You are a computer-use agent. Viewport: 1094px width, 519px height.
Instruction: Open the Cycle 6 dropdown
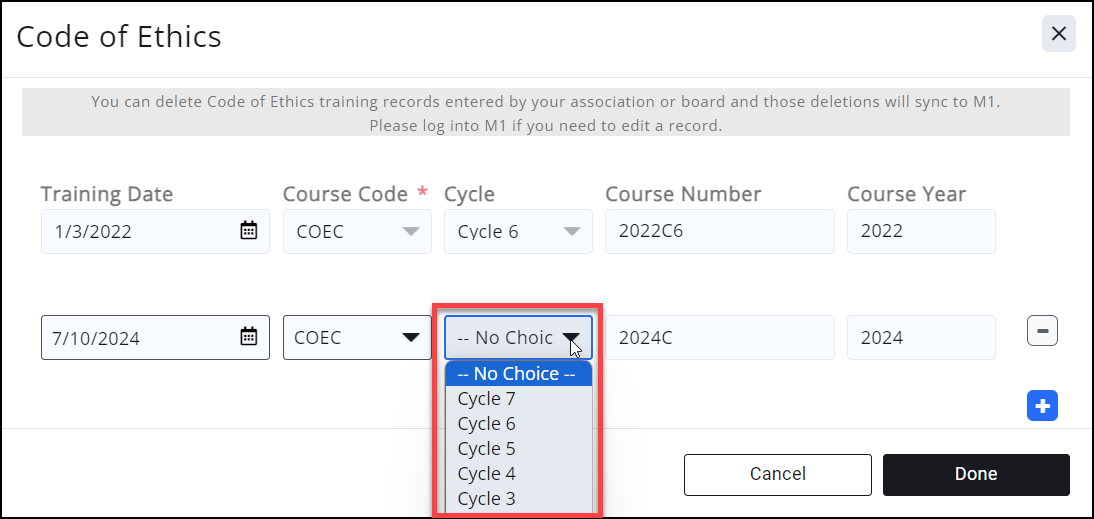point(518,231)
